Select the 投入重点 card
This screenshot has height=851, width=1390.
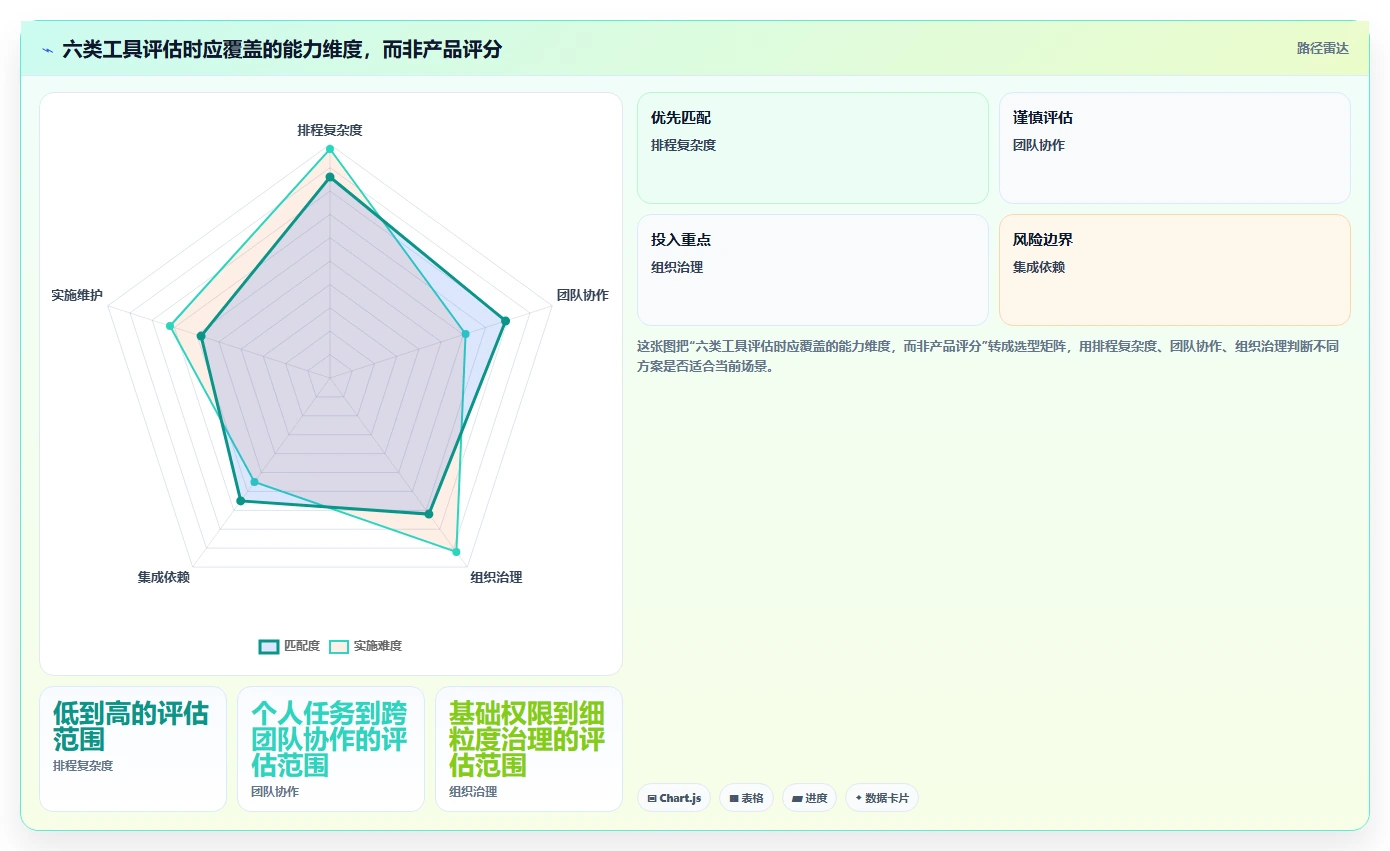pos(812,270)
